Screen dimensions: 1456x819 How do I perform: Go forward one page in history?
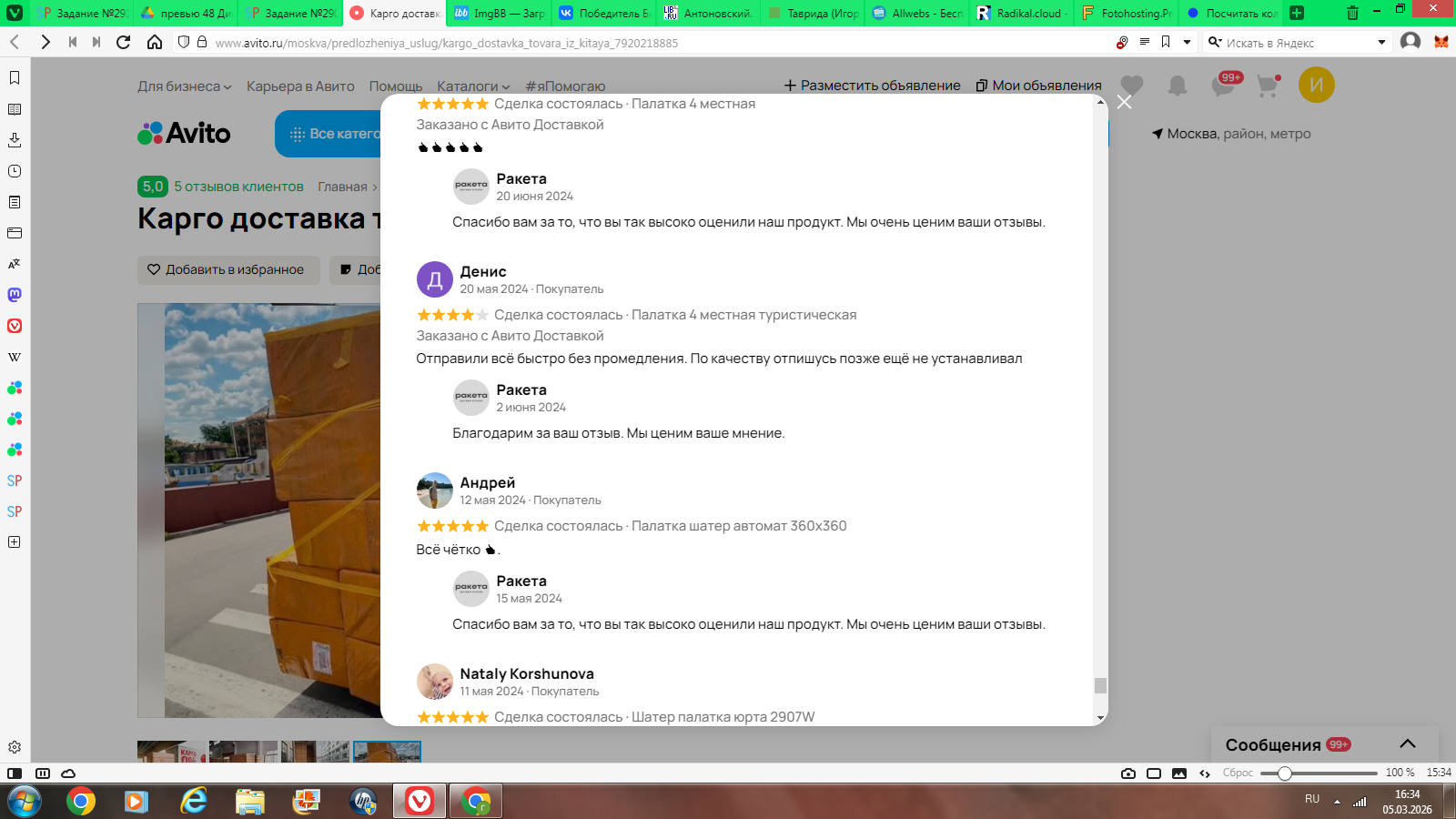pyautogui.click(x=45, y=42)
